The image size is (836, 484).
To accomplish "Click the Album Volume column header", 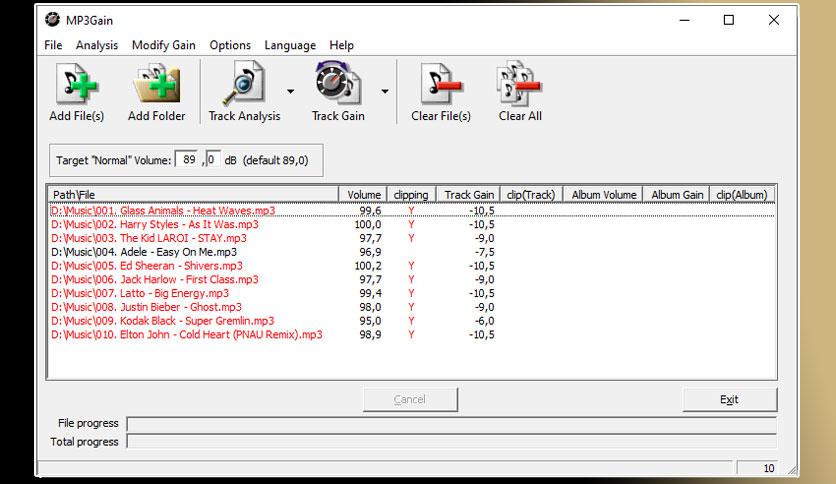I will pos(604,195).
